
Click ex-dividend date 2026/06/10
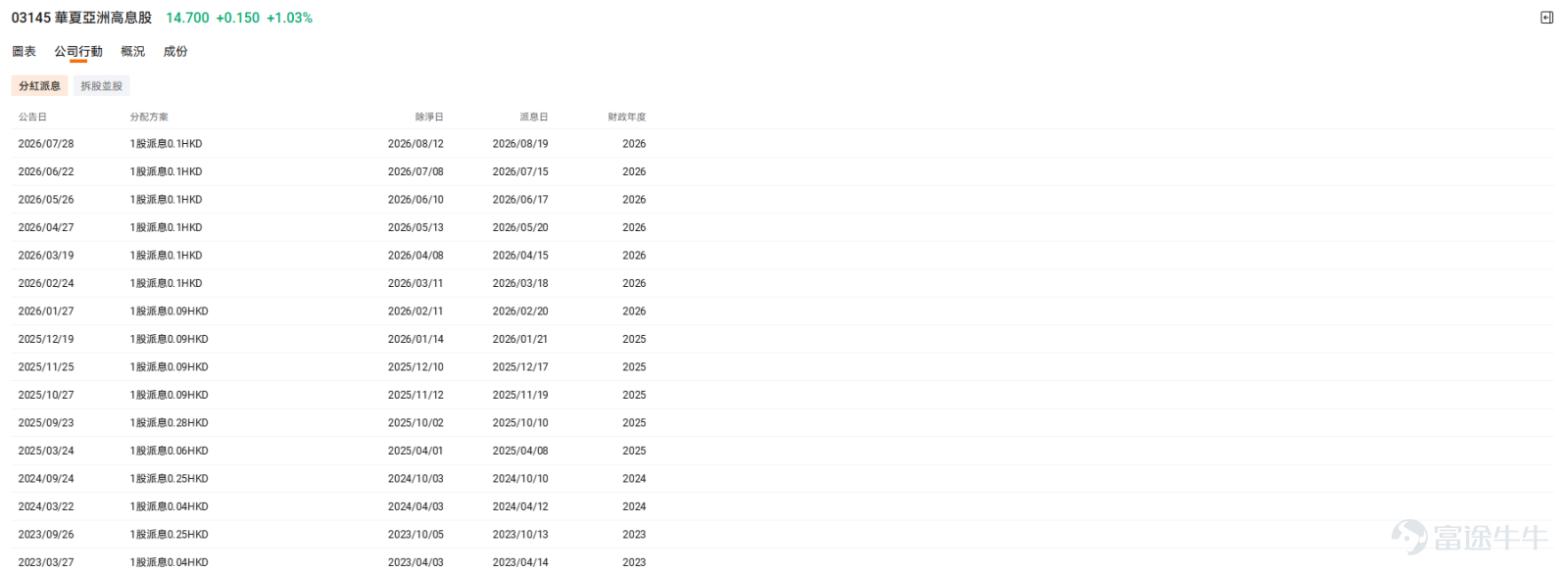tap(416, 200)
